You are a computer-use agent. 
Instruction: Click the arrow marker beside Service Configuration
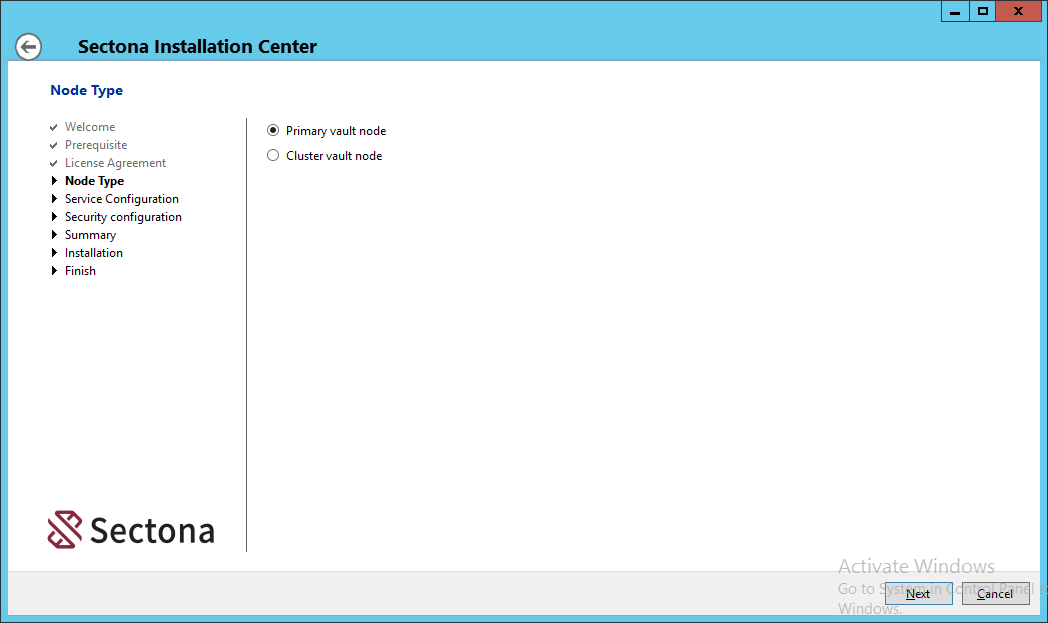click(x=55, y=199)
